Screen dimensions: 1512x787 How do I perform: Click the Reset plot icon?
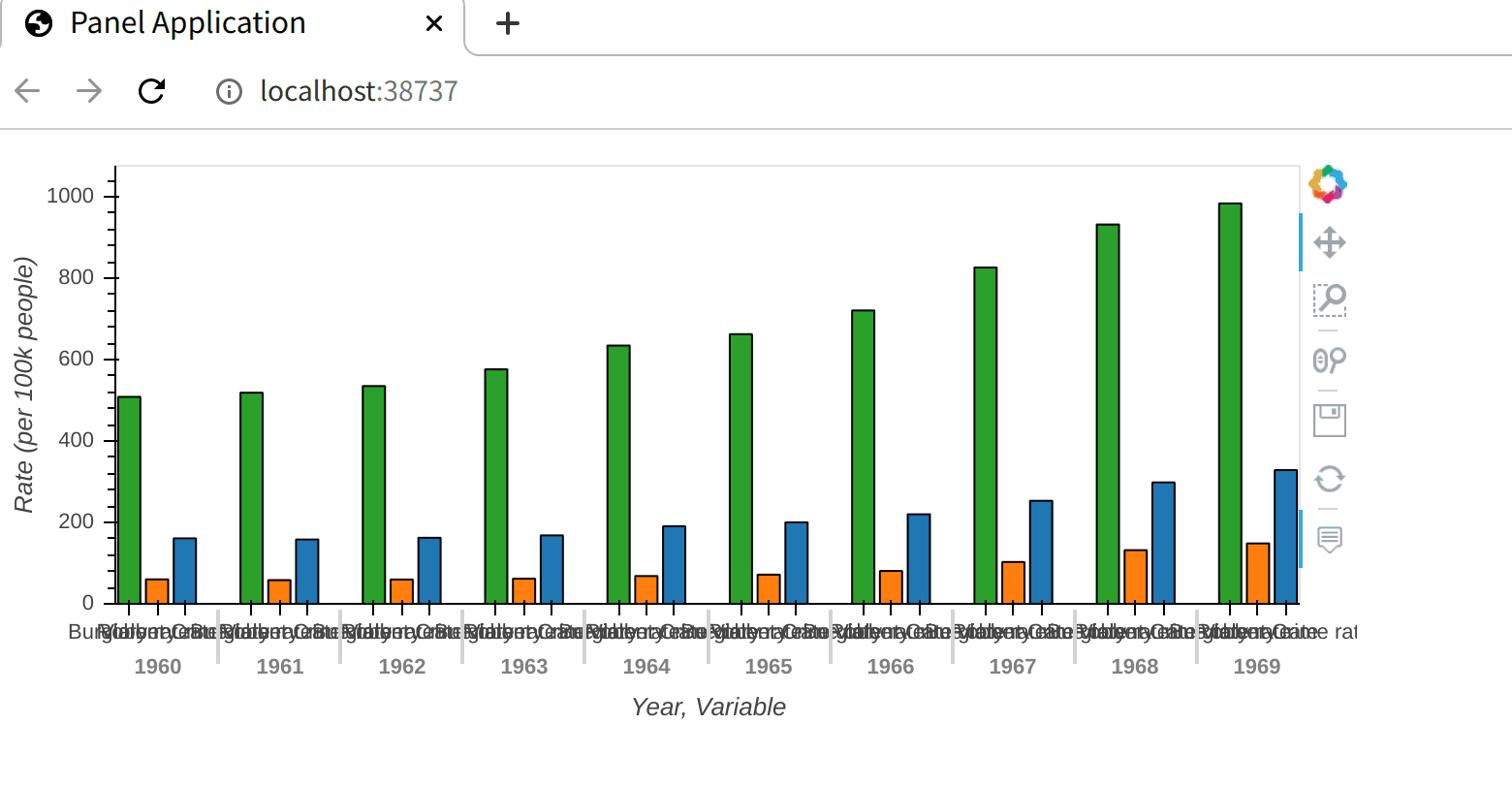coord(1329,480)
